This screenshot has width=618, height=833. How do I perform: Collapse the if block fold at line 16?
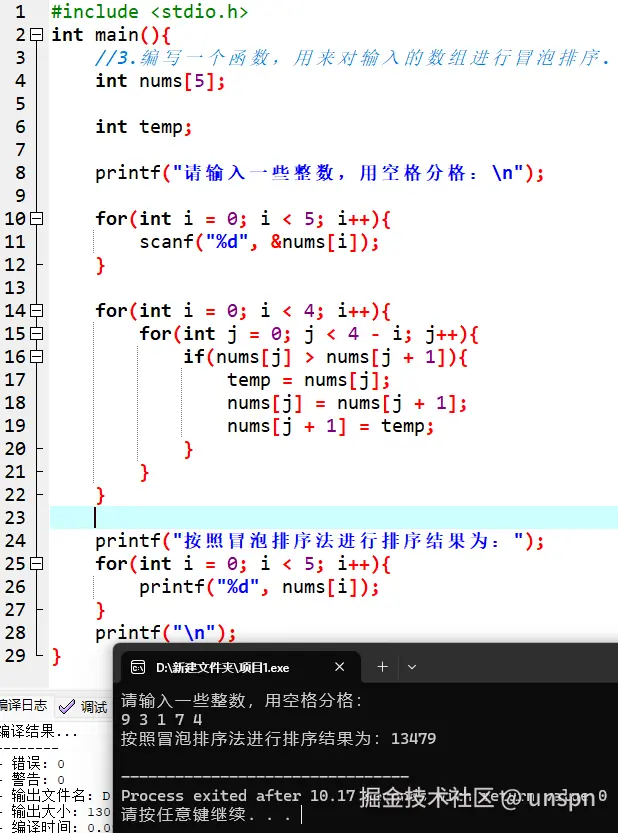tap(36, 356)
